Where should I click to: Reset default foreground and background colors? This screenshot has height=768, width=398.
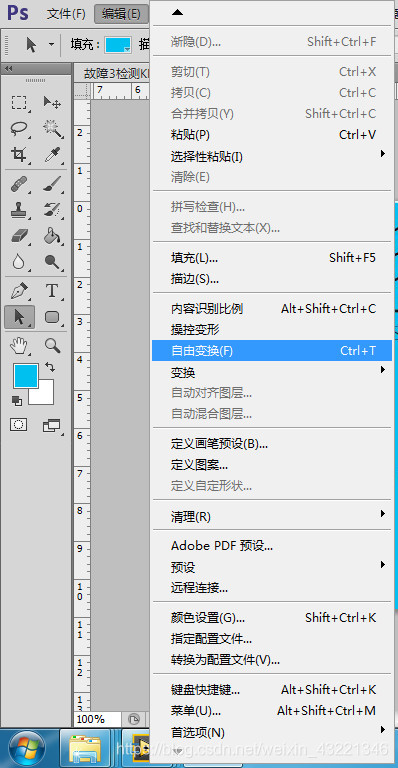[17, 401]
